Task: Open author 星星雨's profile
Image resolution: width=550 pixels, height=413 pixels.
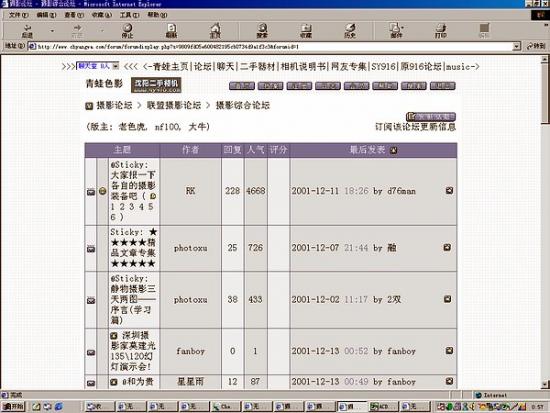Action: (x=190, y=381)
